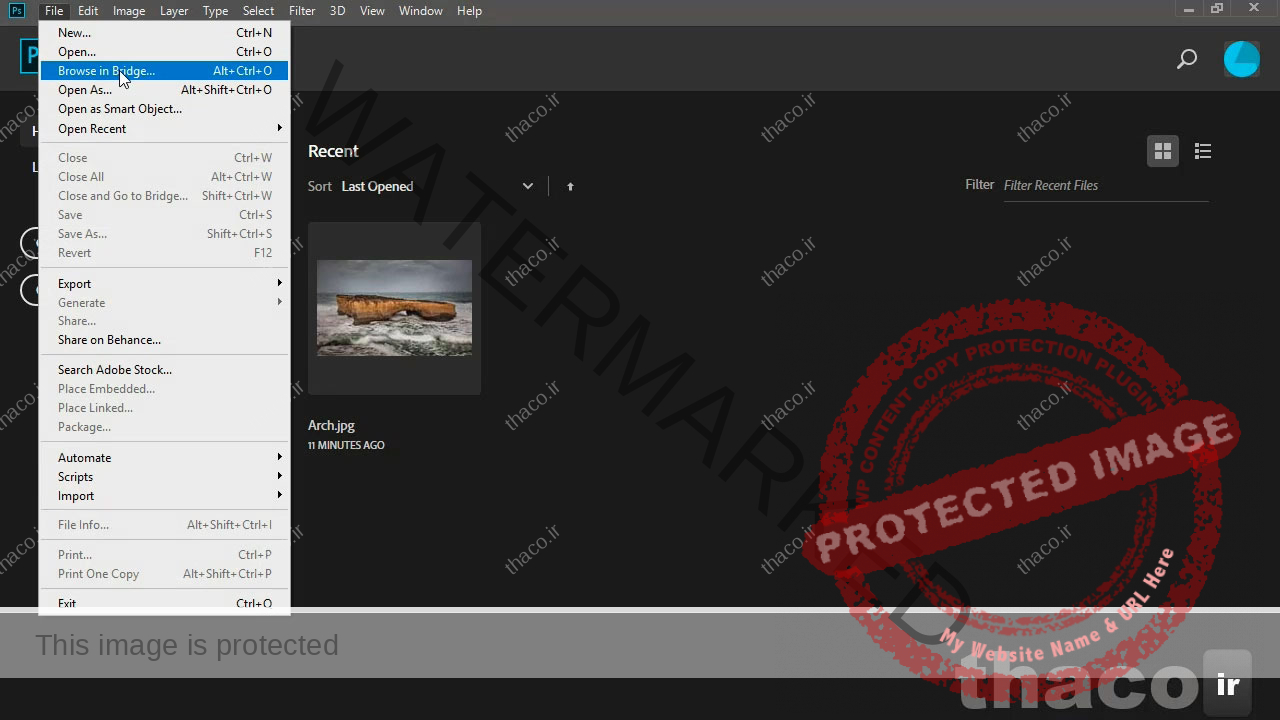
Task: Expand the Scripts submenu
Action: click(164, 477)
